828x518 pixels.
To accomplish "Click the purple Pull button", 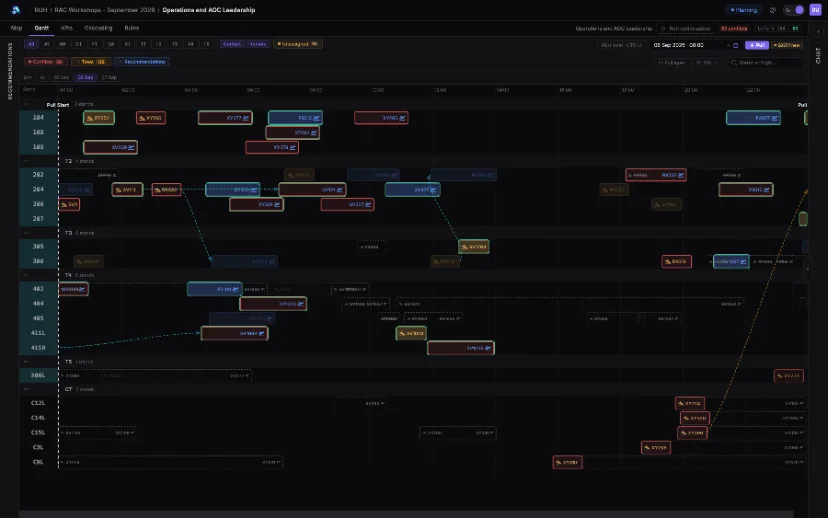I will pyautogui.click(x=757, y=45).
